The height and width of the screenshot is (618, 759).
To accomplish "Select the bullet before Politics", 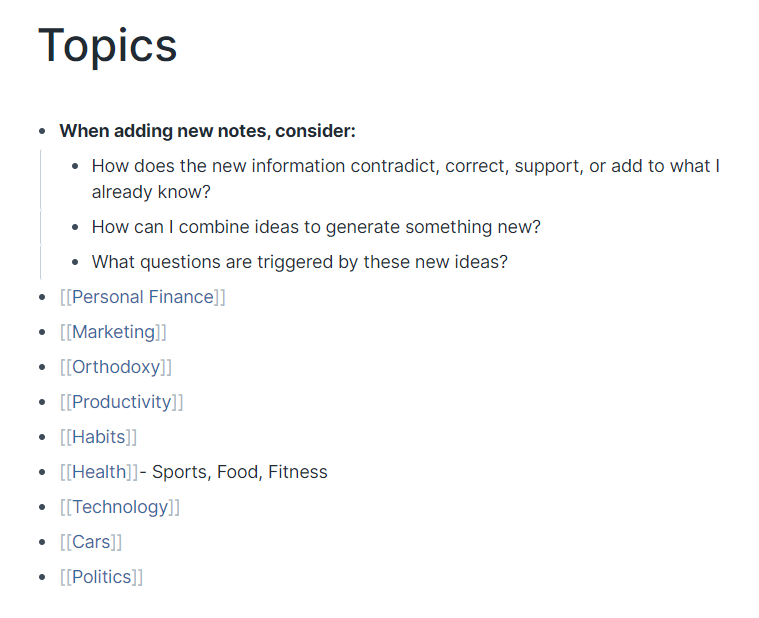I will coord(43,577).
